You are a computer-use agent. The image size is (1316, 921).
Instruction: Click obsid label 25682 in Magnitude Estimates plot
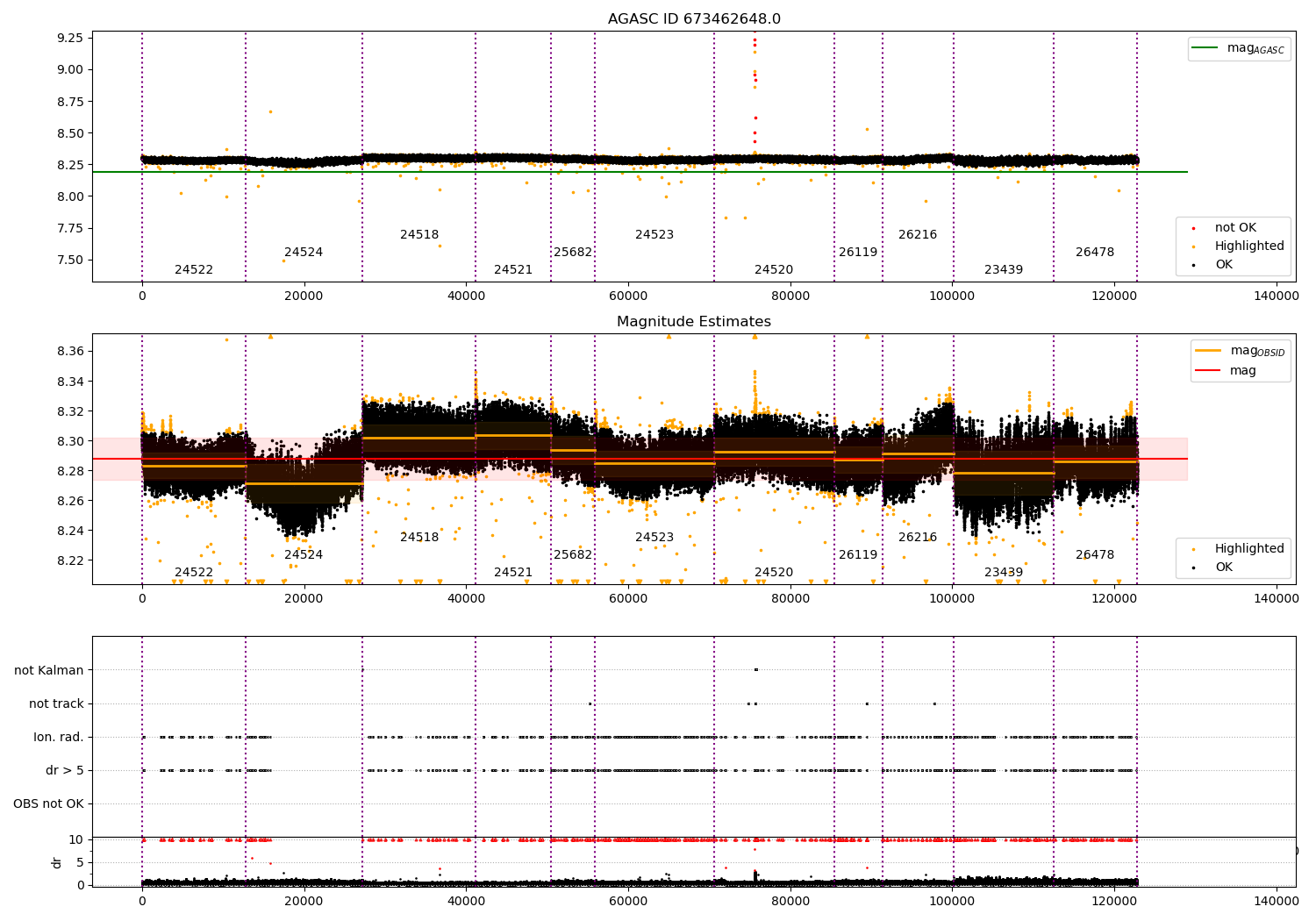pos(573,555)
